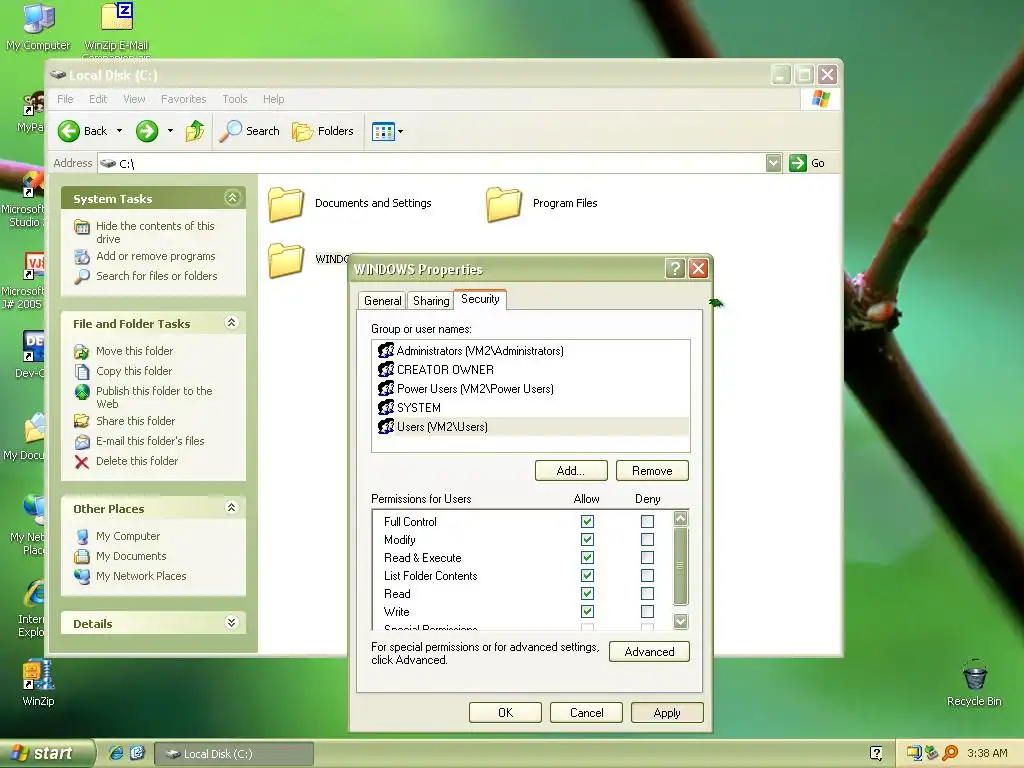Check Deny for Modify permission

coord(647,539)
